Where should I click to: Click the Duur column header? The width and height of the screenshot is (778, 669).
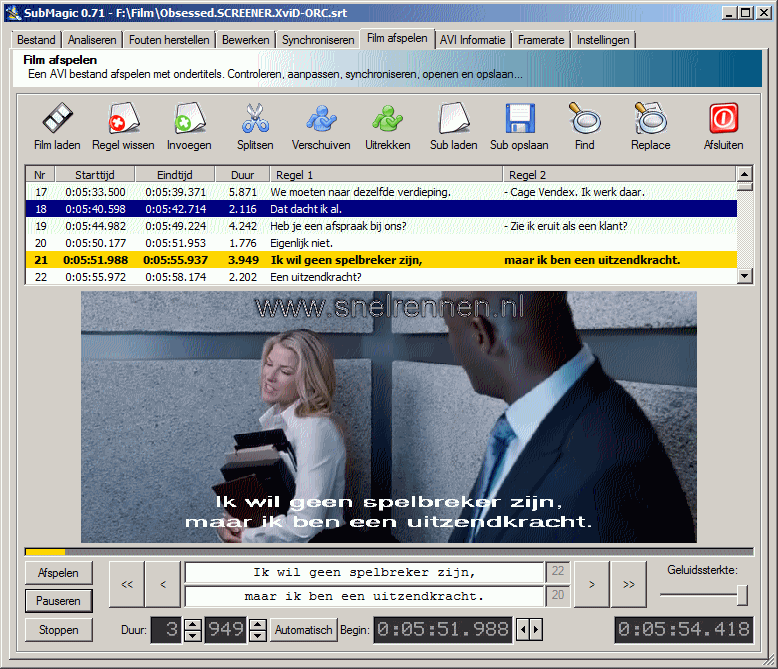click(242, 175)
